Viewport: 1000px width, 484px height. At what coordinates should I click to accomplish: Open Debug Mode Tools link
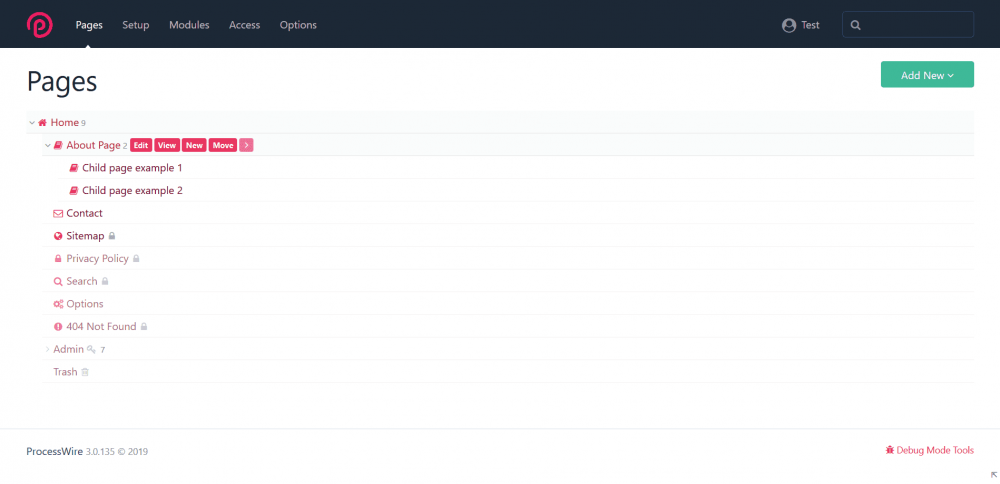929,451
